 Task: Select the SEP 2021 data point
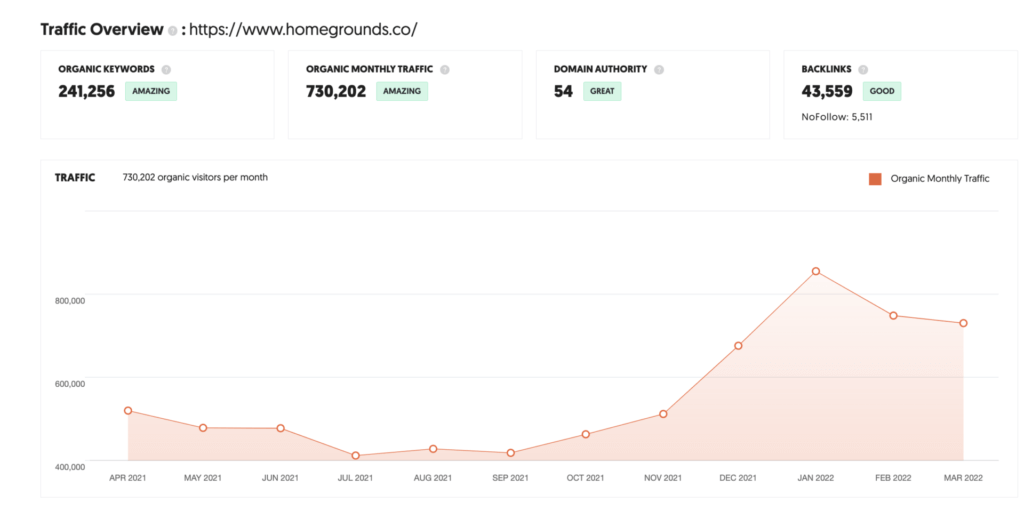[511, 453]
